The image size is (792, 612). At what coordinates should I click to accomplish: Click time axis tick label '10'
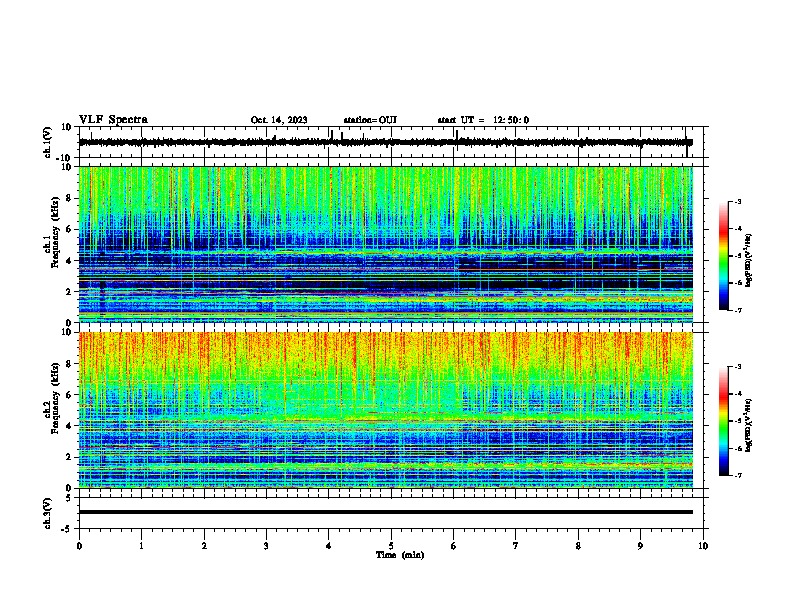coord(703,546)
